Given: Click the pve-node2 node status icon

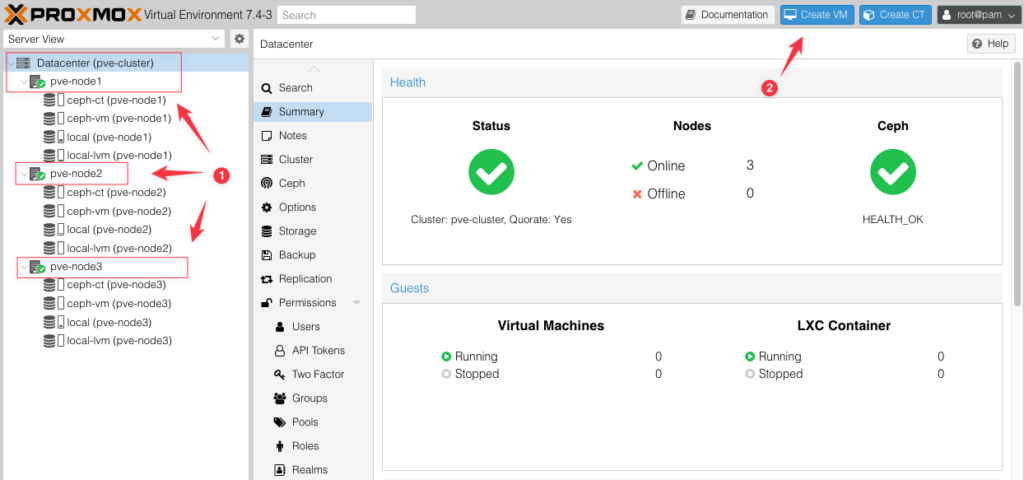Looking at the screenshot, I should 37,174.
